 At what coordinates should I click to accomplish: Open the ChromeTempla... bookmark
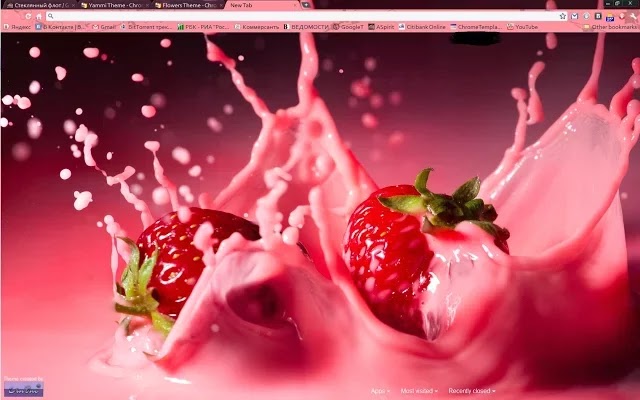pos(476,27)
